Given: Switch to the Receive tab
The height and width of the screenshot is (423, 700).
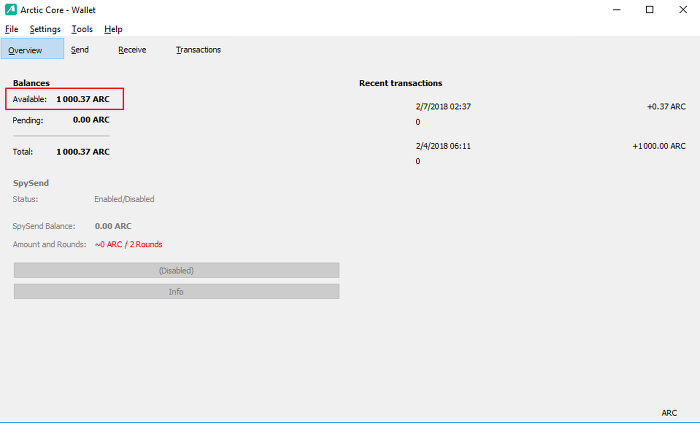Looking at the screenshot, I should [x=132, y=50].
